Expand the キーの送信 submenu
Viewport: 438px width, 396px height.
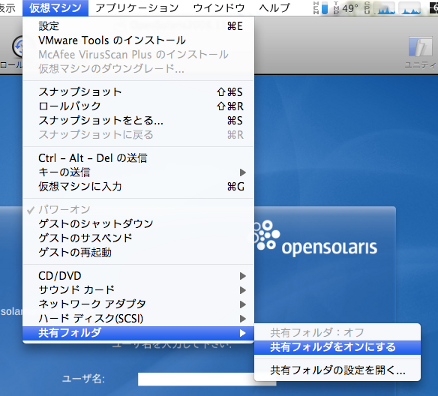tap(138, 172)
